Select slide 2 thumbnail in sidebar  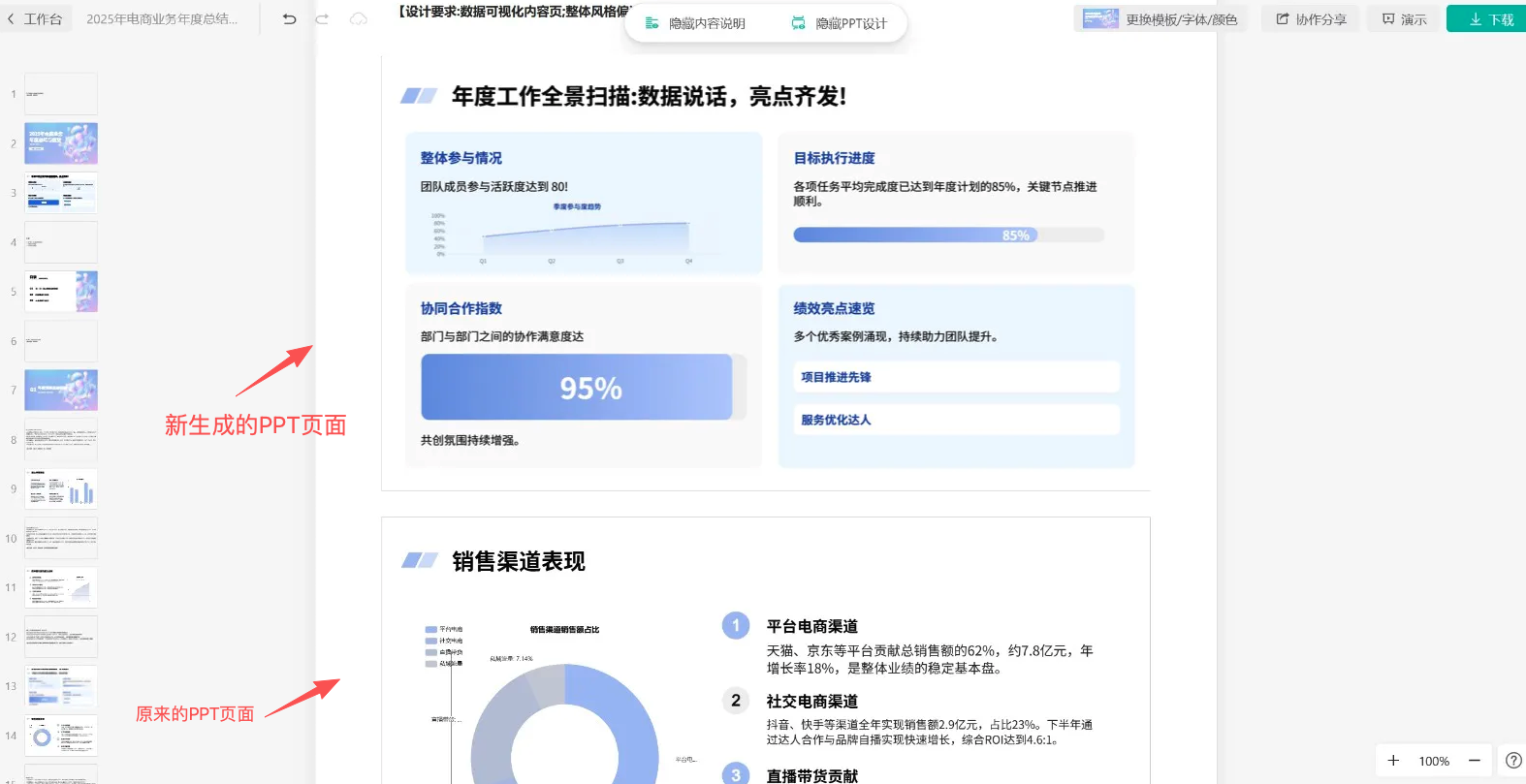point(61,143)
